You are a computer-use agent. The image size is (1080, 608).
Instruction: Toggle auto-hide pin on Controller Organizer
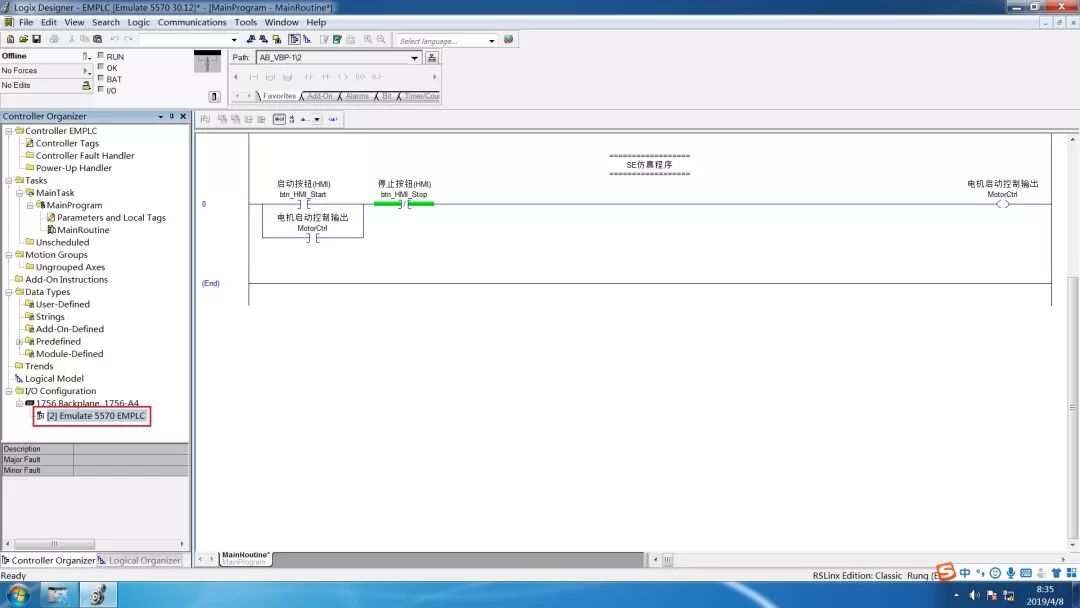click(172, 116)
